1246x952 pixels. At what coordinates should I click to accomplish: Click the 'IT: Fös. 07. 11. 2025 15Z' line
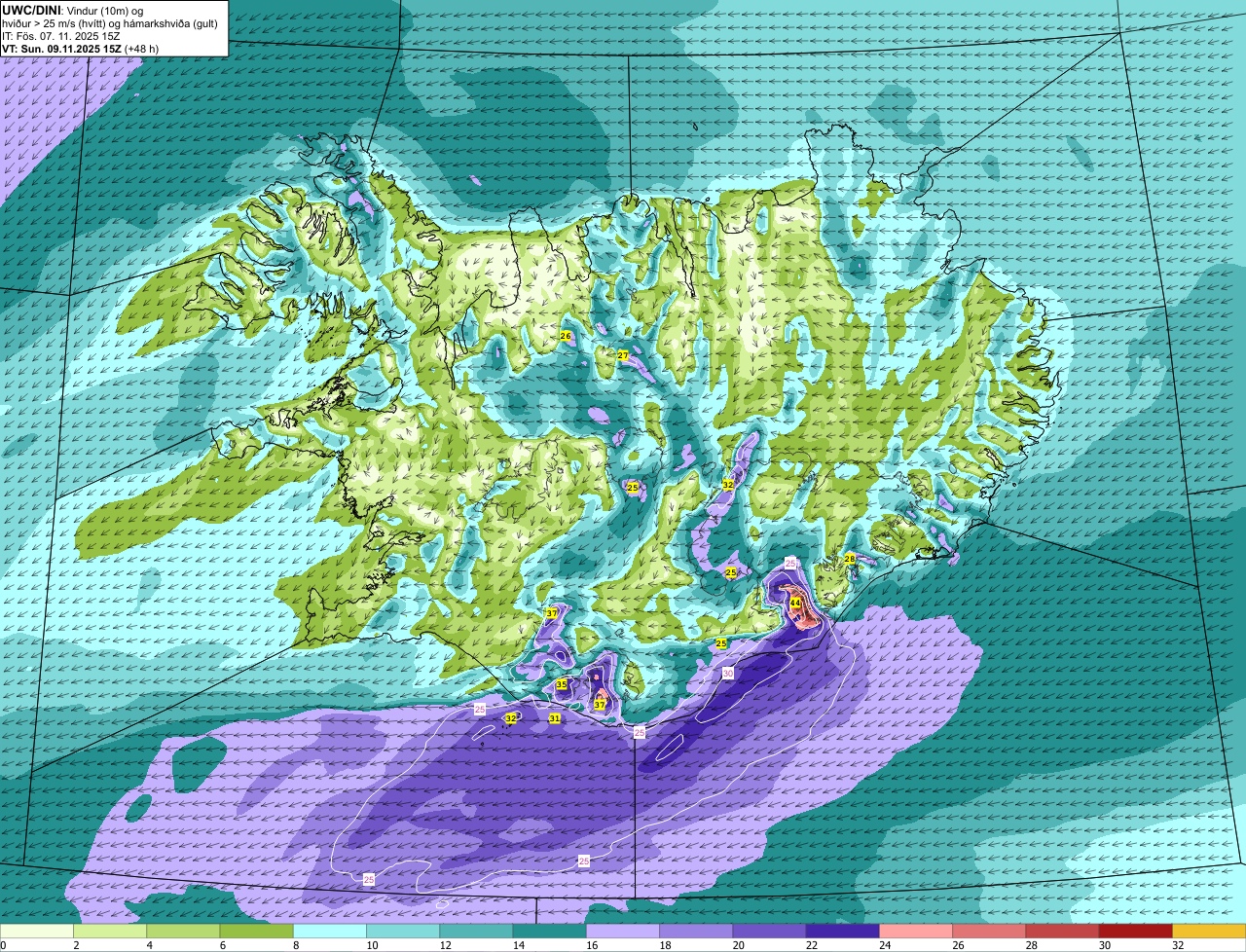coord(61,36)
